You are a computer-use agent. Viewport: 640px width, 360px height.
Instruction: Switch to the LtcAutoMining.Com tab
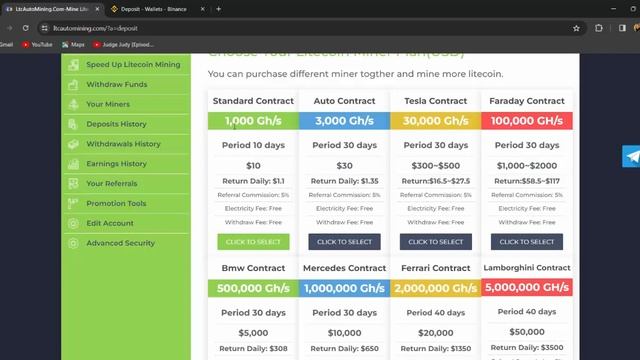(51, 9)
